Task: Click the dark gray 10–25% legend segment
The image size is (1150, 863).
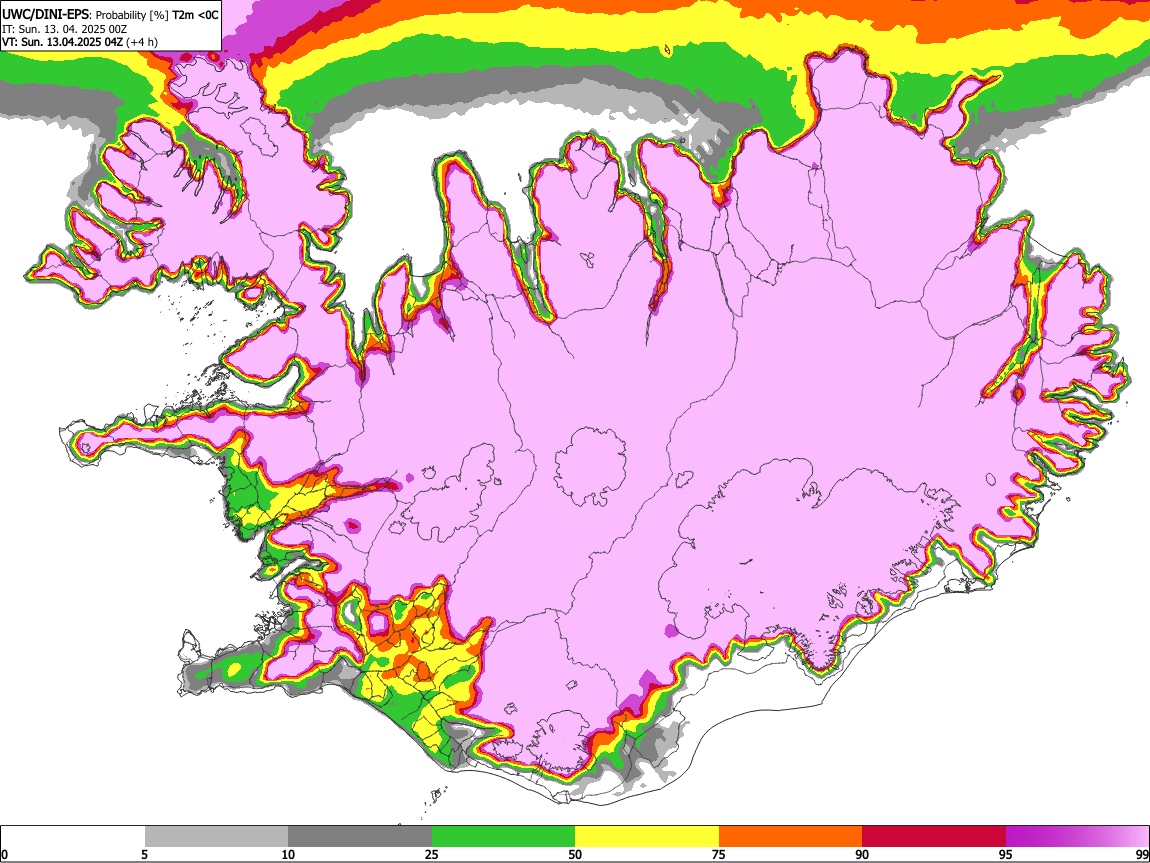Action: pyautogui.click(x=360, y=836)
